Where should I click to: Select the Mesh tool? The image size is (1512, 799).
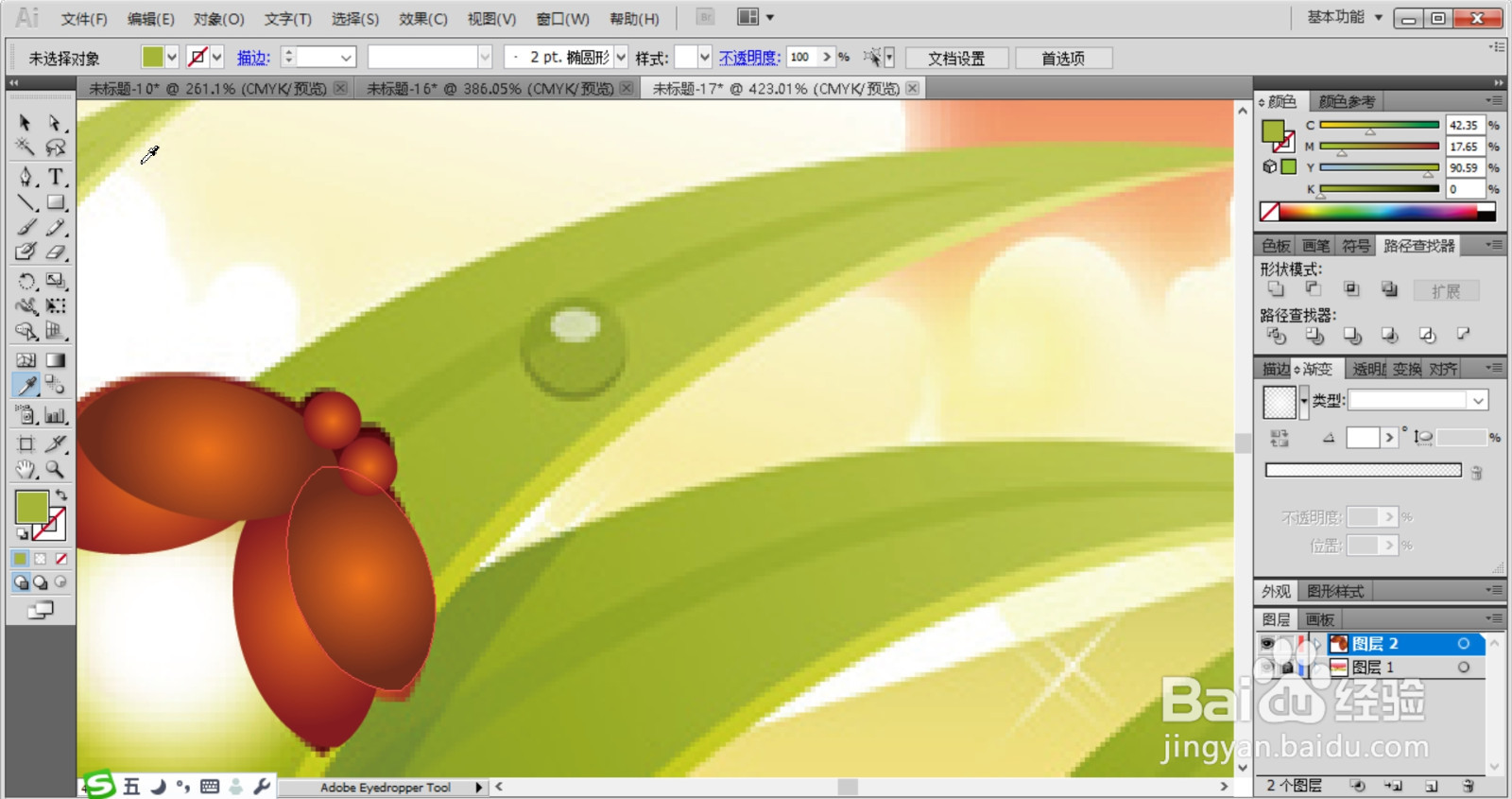26,360
